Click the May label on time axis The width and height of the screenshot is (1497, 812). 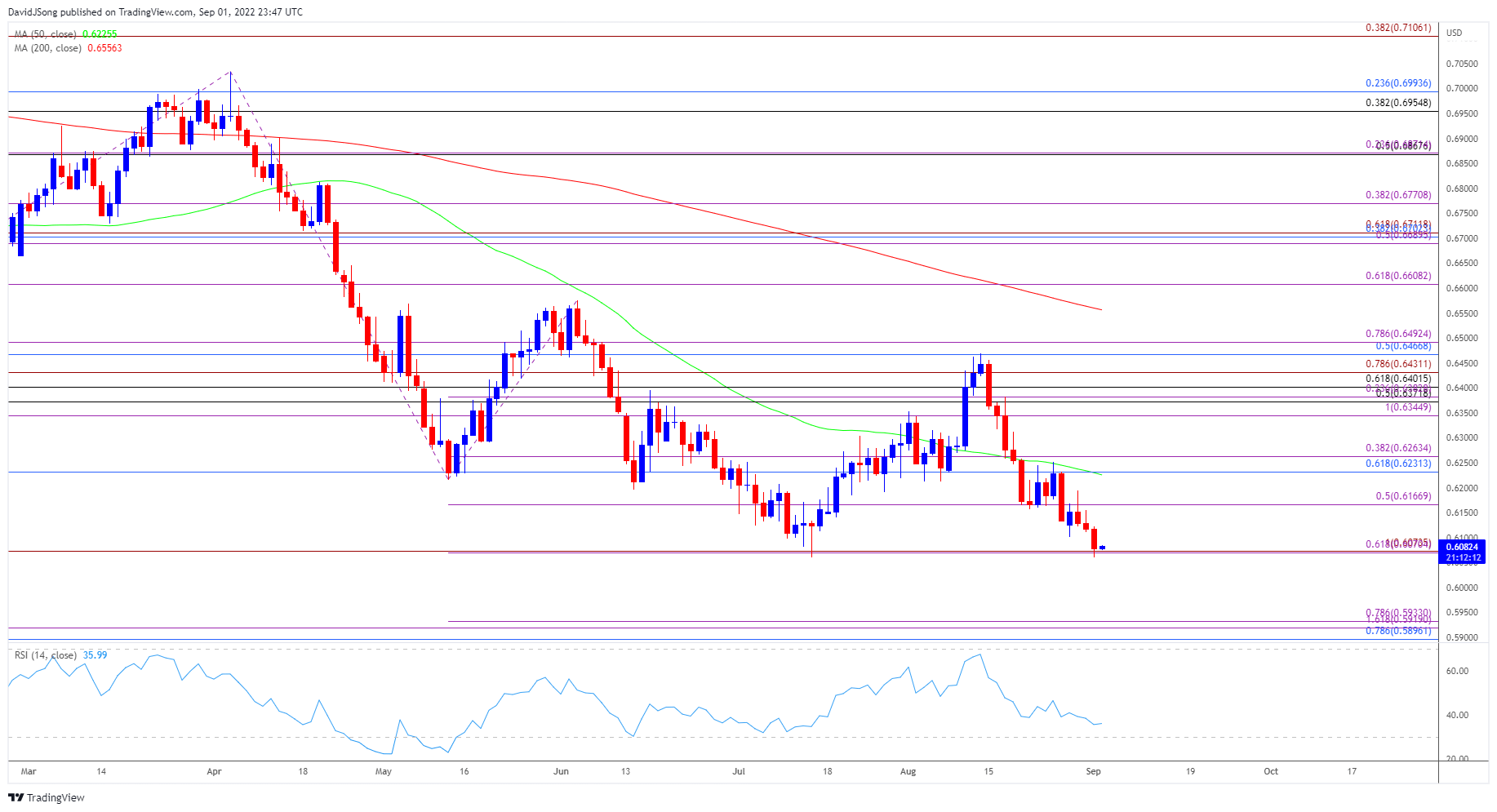(383, 771)
